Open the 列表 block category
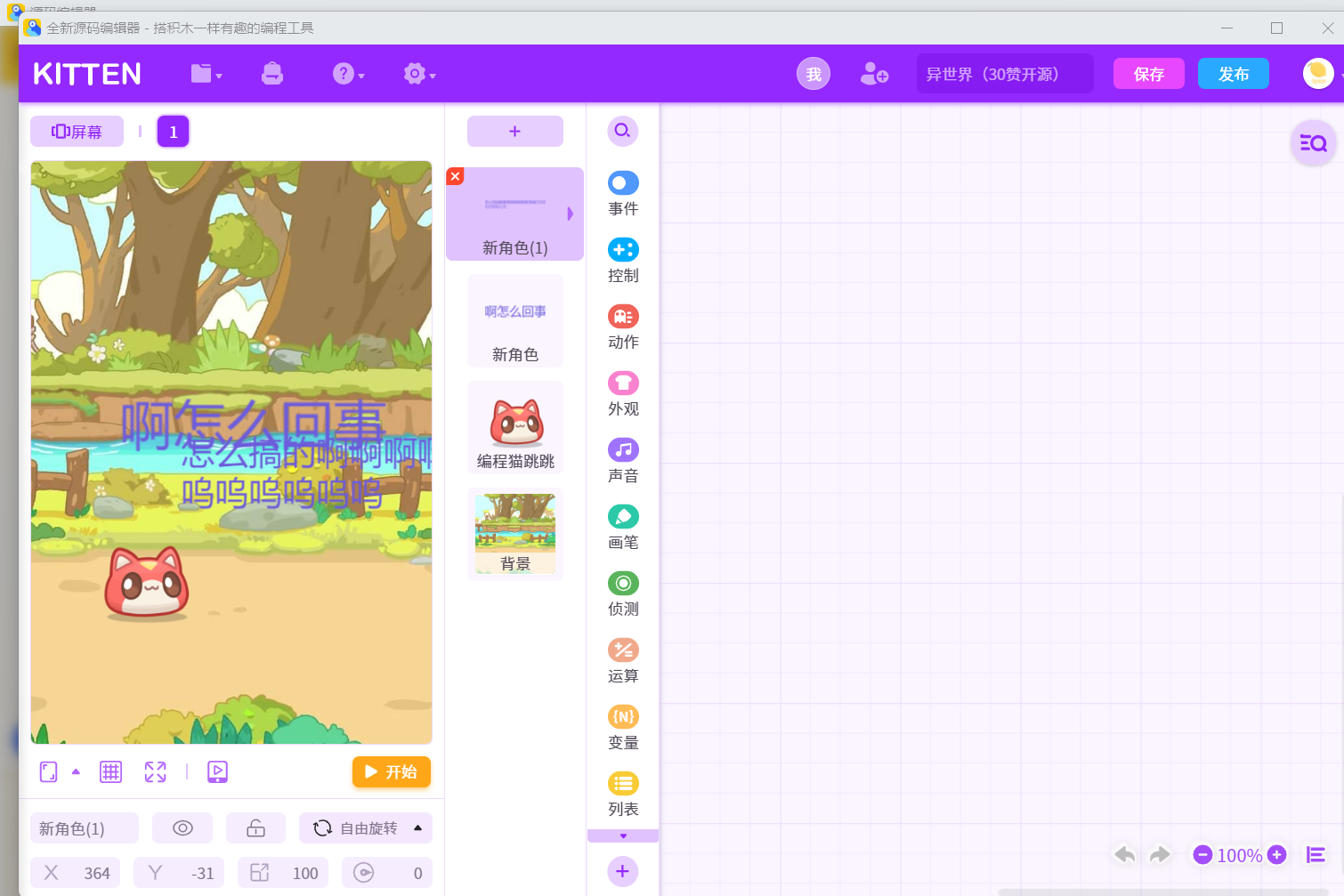The image size is (1344, 896). [623, 795]
